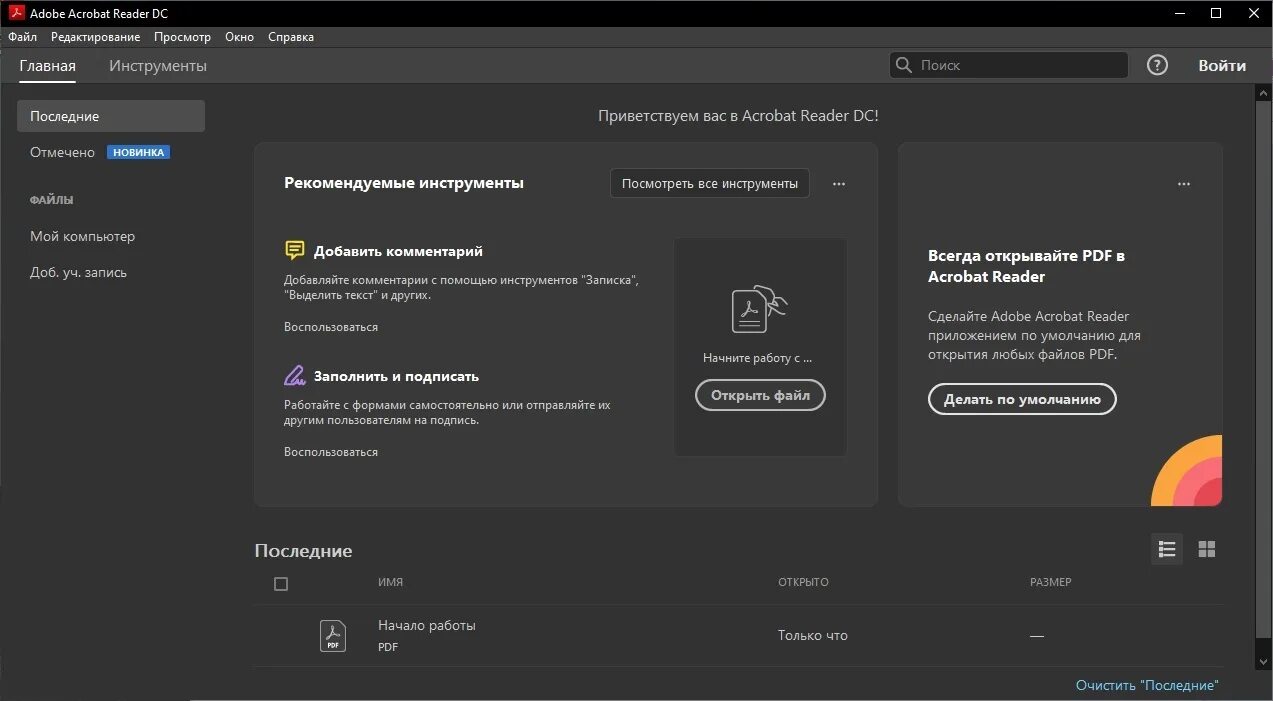Open the Файл menu
This screenshot has height=701, width=1273.
tap(22, 37)
